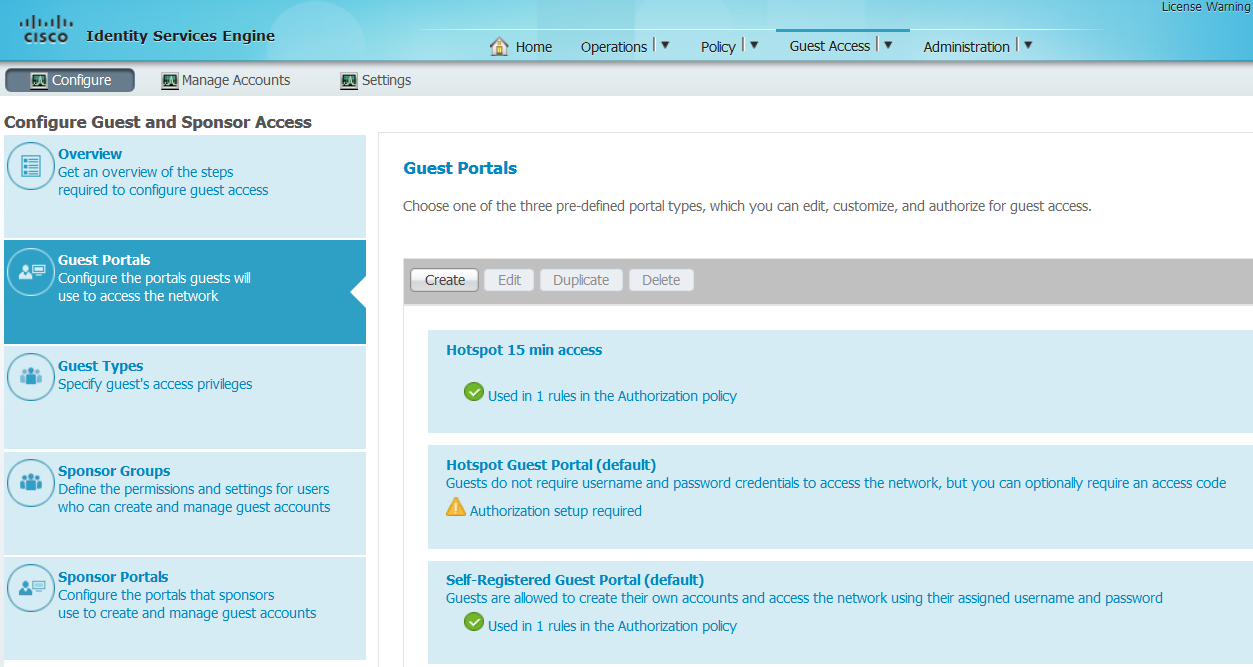This screenshot has width=1253, height=667.
Task: Click the Guest Types people icon
Action: [x=31, y=377]
